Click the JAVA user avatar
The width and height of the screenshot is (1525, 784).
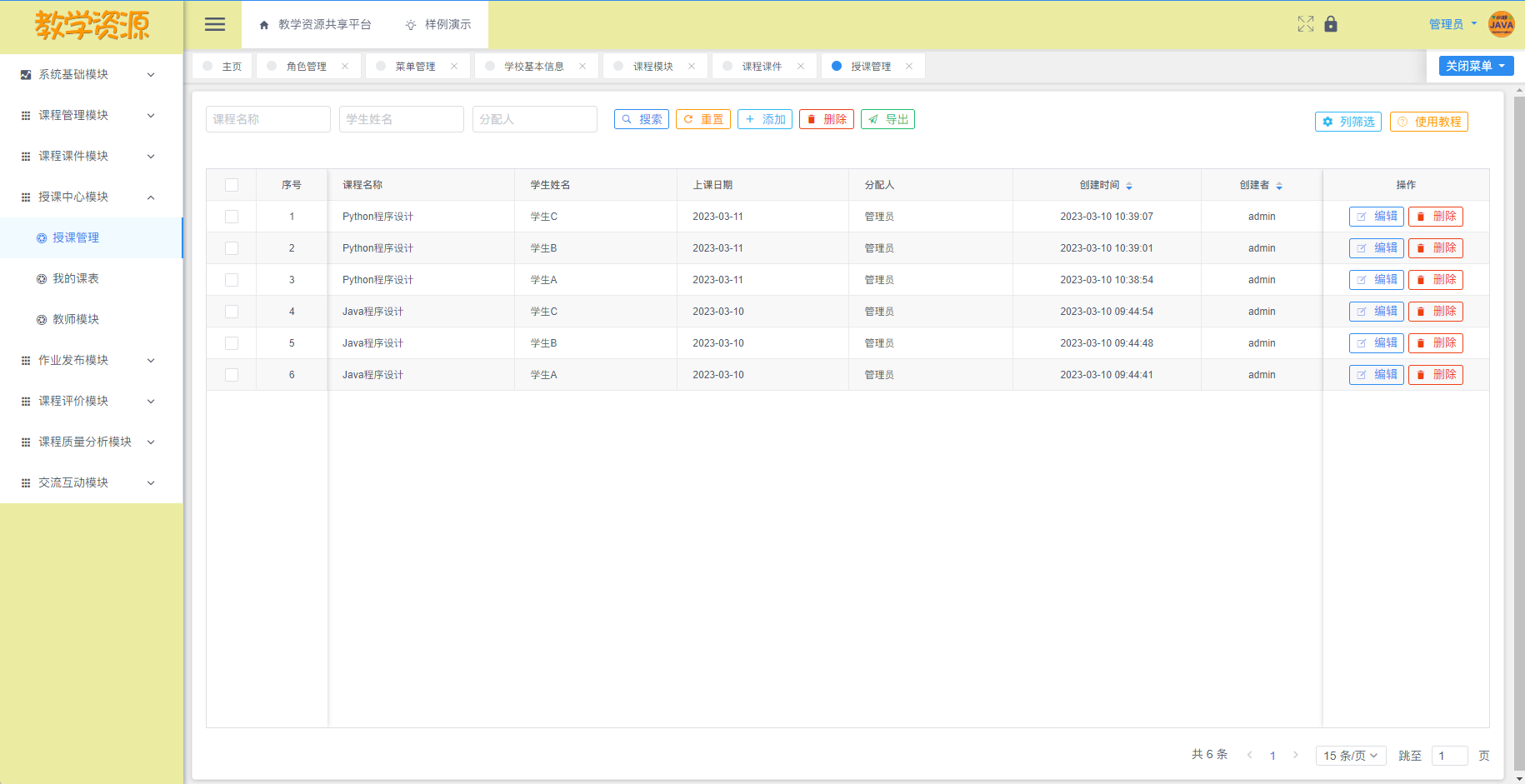pos(1502,24)
